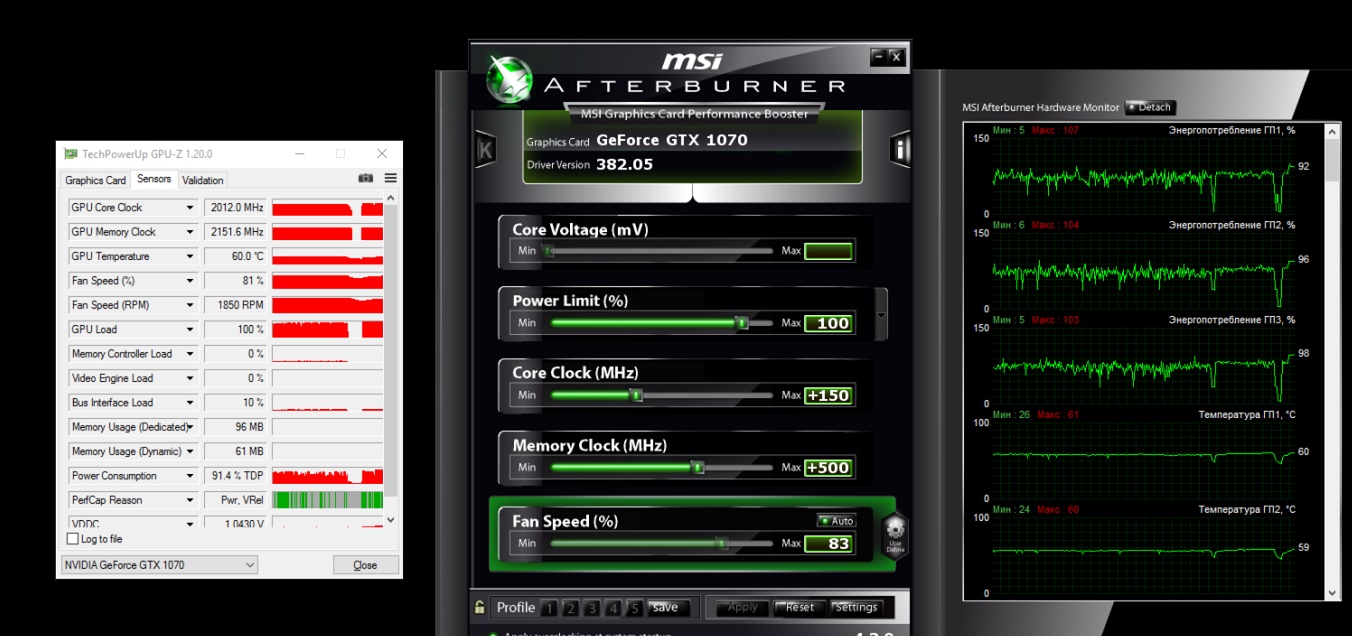Detach the Hardware Monitor

(x=1150, y=107)
